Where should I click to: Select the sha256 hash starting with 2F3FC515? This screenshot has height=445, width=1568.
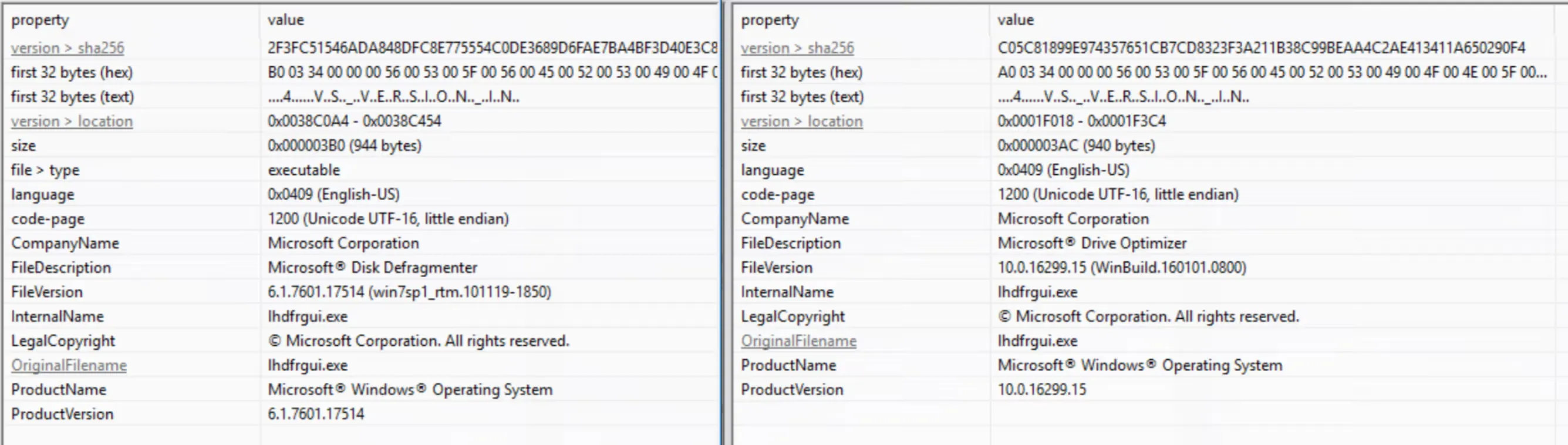pyautogui.click(x=492, y=48)
